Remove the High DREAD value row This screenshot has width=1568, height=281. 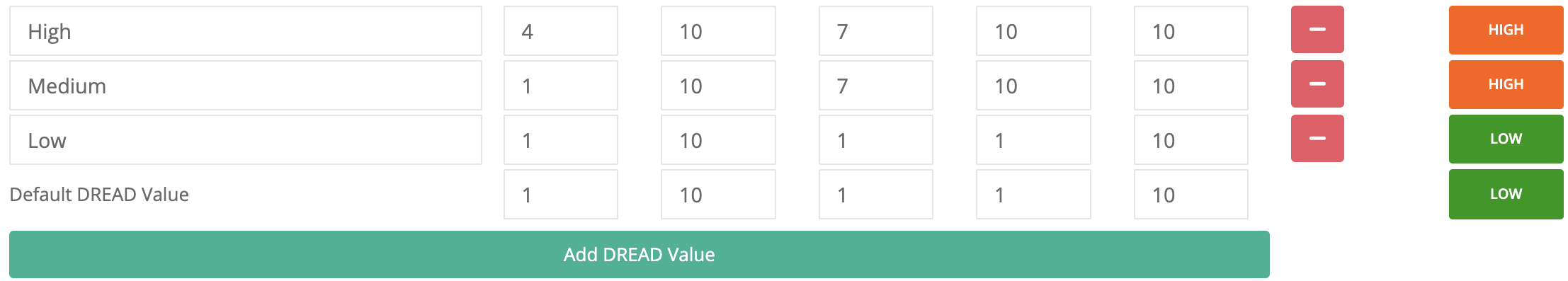tap(1317, 30)
